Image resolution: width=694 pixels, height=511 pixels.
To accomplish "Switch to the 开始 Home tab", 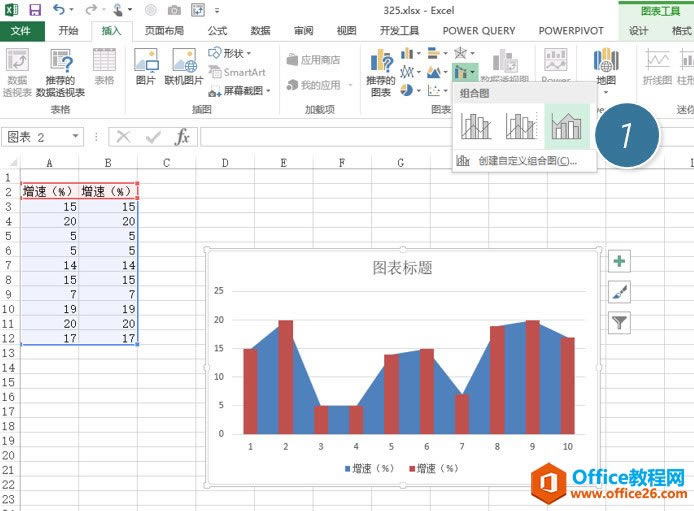I will tap(68, 31).
